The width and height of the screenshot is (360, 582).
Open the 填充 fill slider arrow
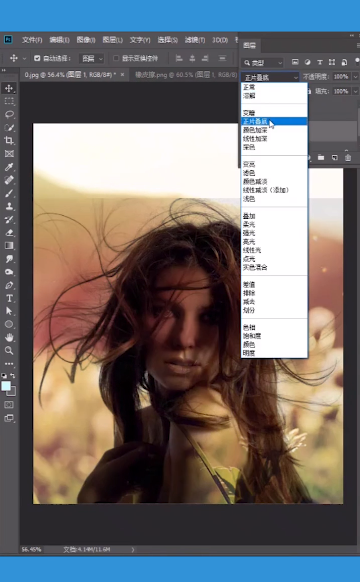point(355,91)
